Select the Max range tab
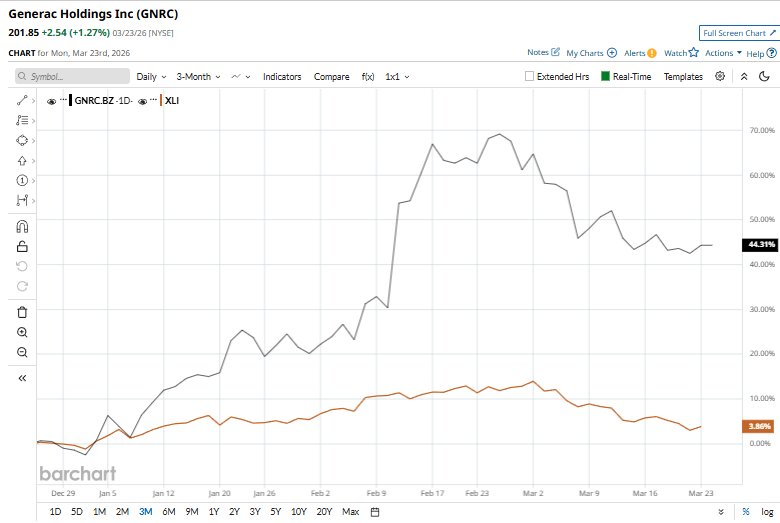The width and height of the screenshot is (780, 523). coord(351,512)
